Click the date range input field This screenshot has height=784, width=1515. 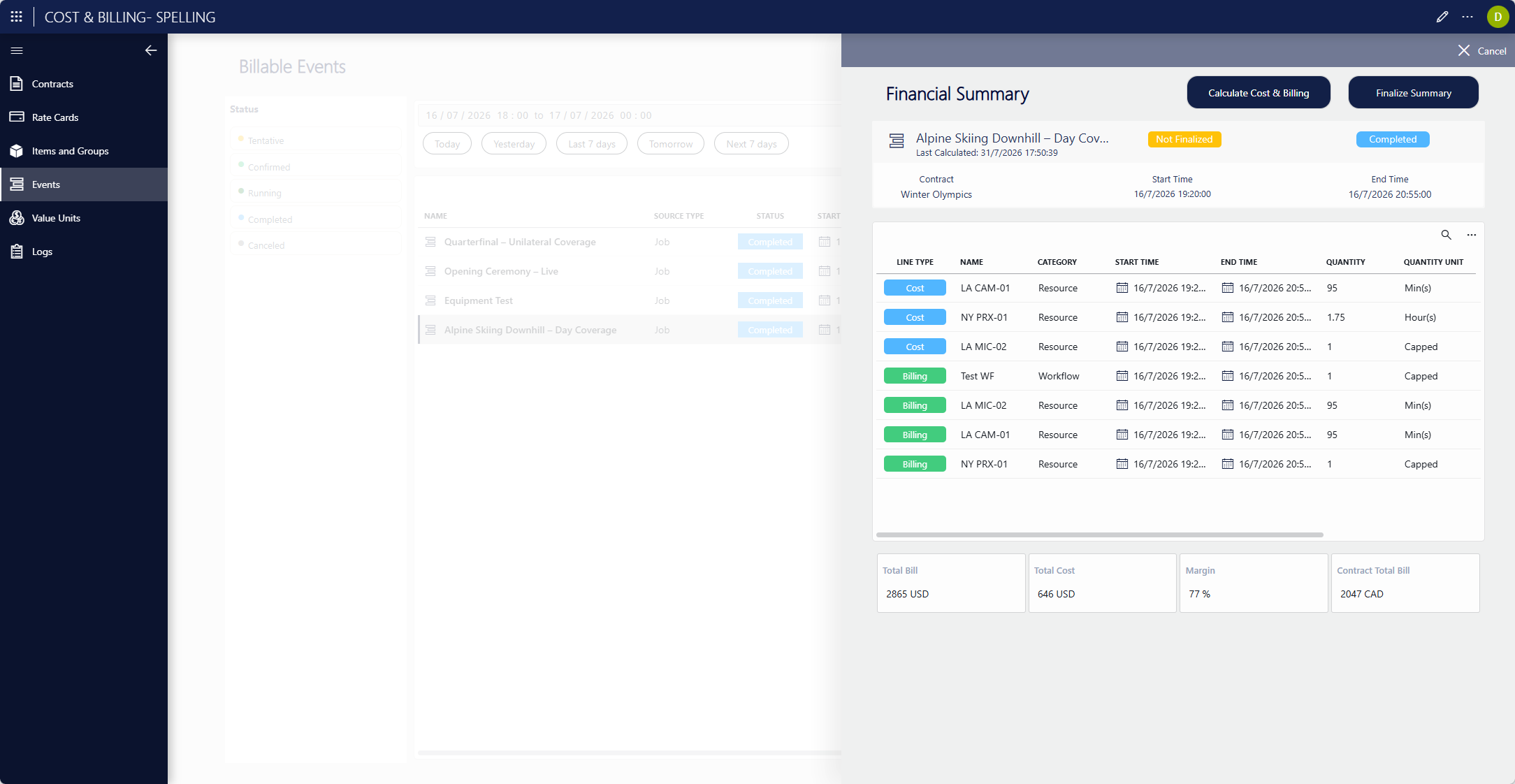coord(629,115)
